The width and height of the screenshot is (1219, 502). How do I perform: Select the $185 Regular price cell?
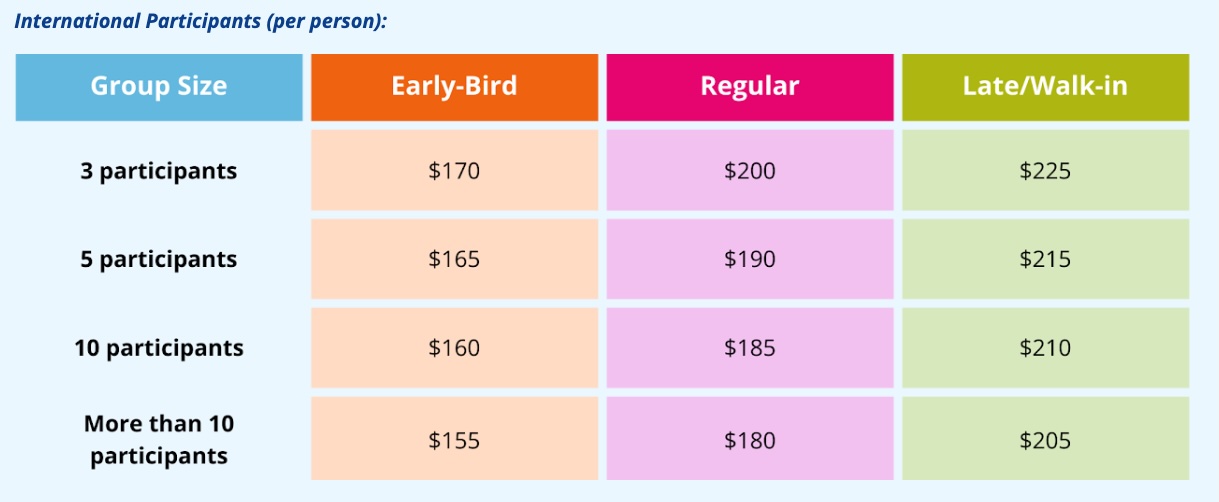pos(750,348)
